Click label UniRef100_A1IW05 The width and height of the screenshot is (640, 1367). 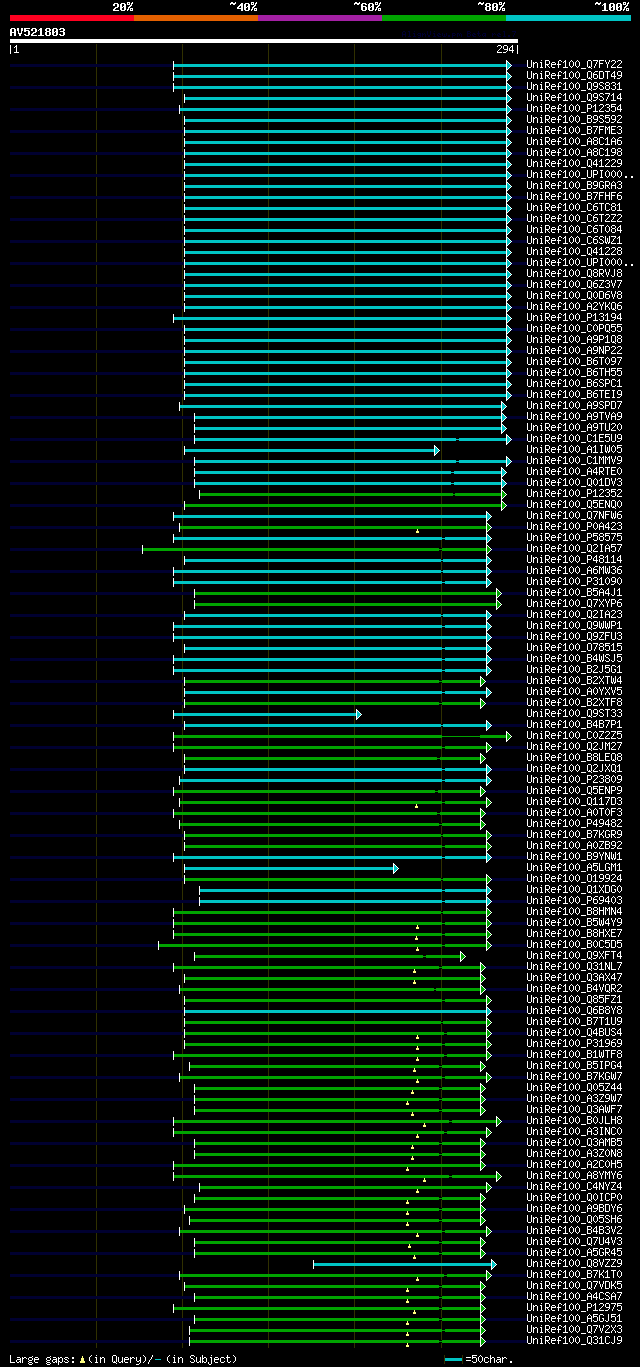click(x=574, y=449)
